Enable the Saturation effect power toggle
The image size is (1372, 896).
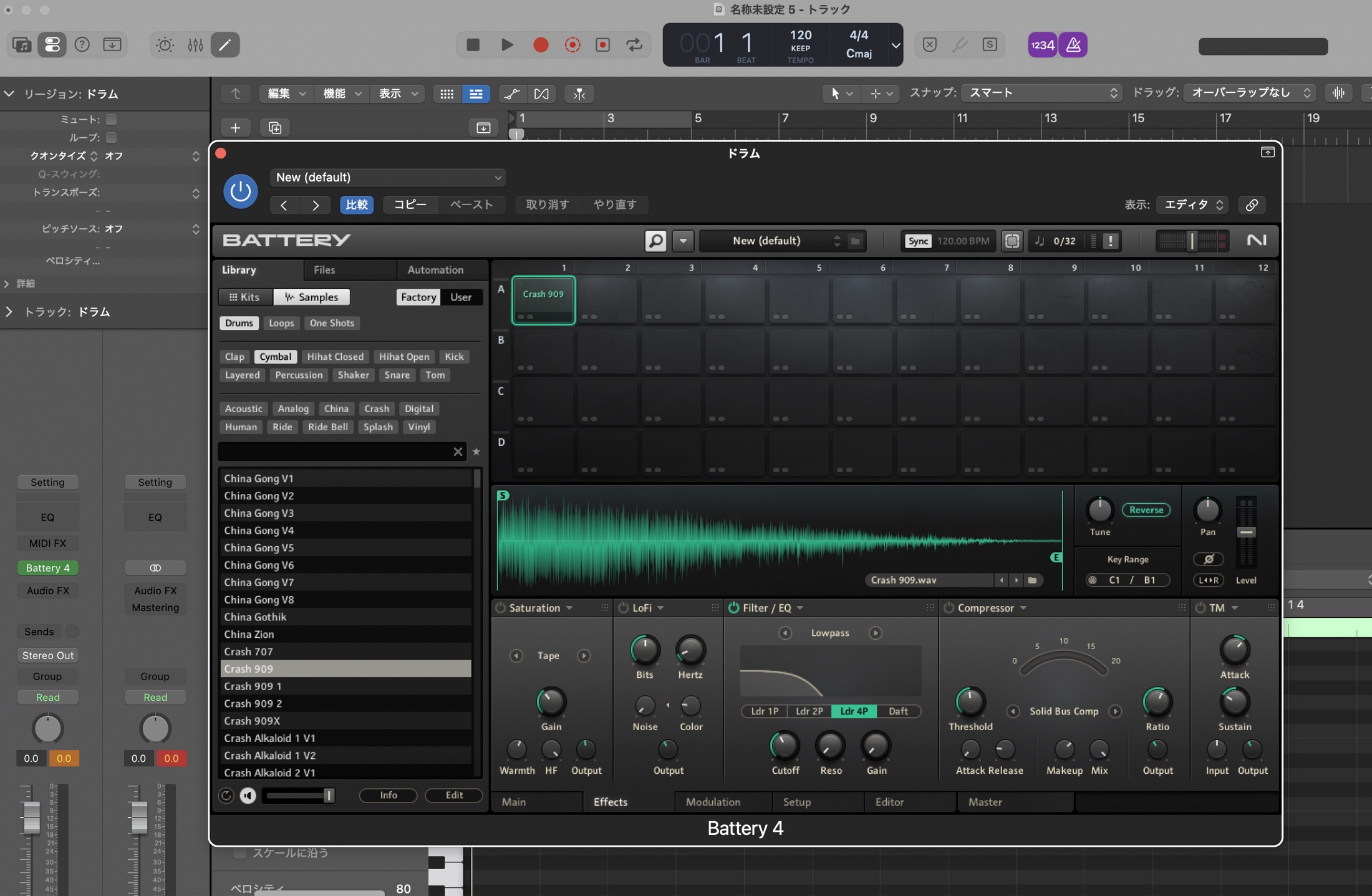pos(500,608)
